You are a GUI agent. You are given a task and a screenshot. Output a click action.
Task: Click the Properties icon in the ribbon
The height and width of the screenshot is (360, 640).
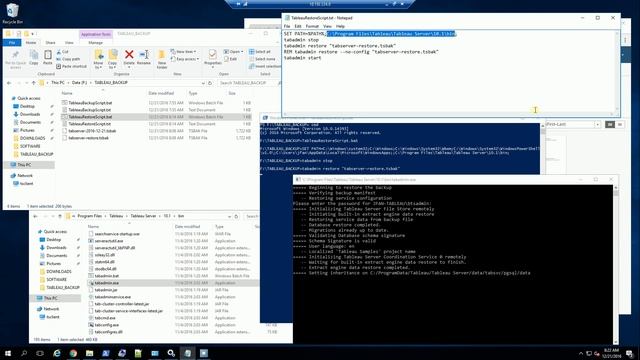(x=212, y=55)
